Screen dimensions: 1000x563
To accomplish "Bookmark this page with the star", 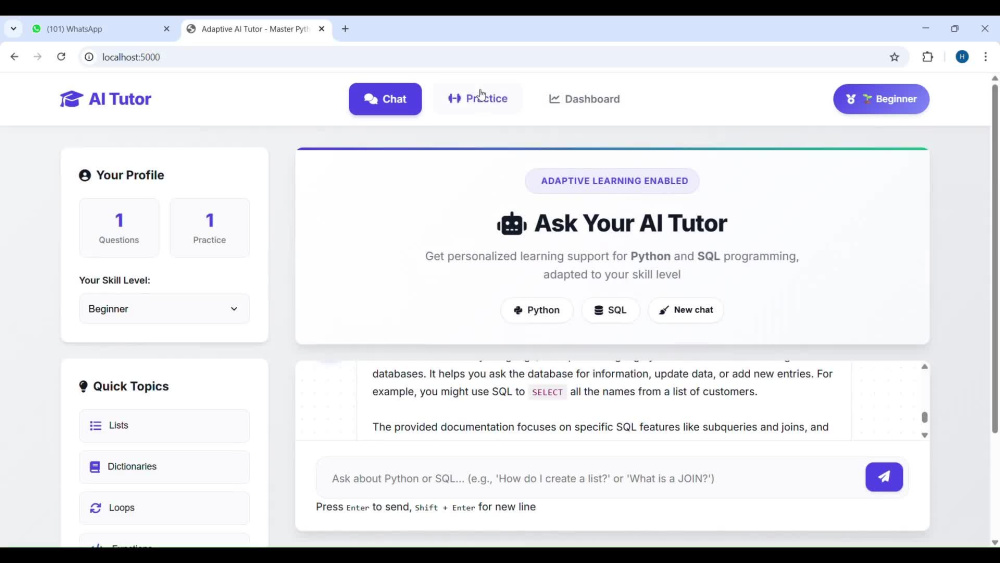I will pos(894,57).
